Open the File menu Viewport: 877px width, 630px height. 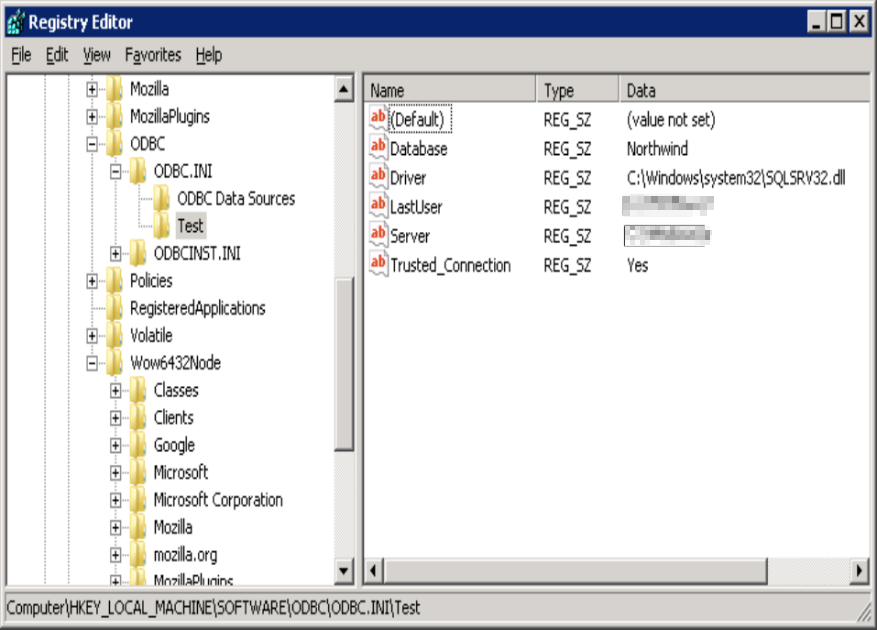(21, 55)
